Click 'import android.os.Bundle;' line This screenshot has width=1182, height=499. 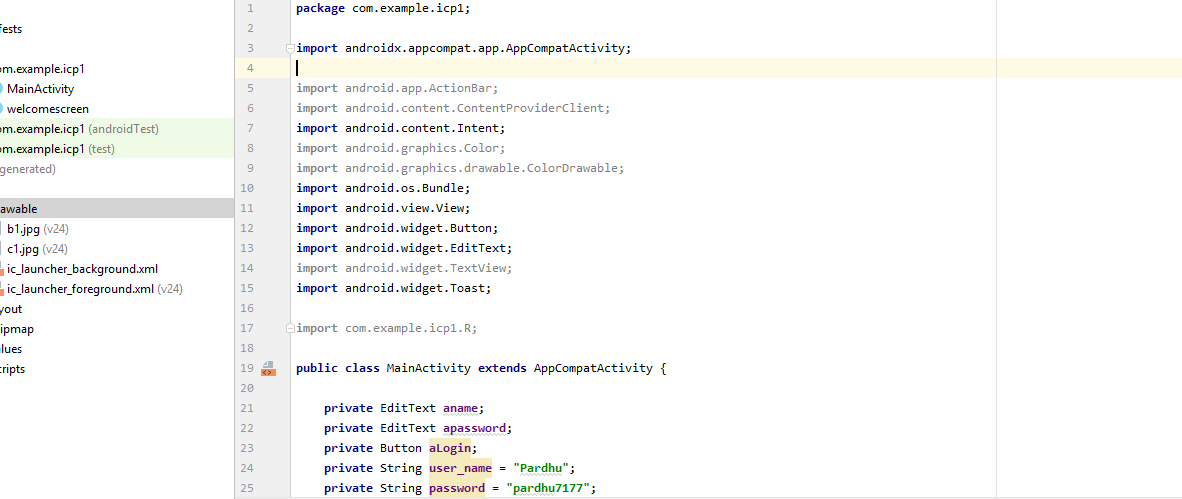point(383,188)
